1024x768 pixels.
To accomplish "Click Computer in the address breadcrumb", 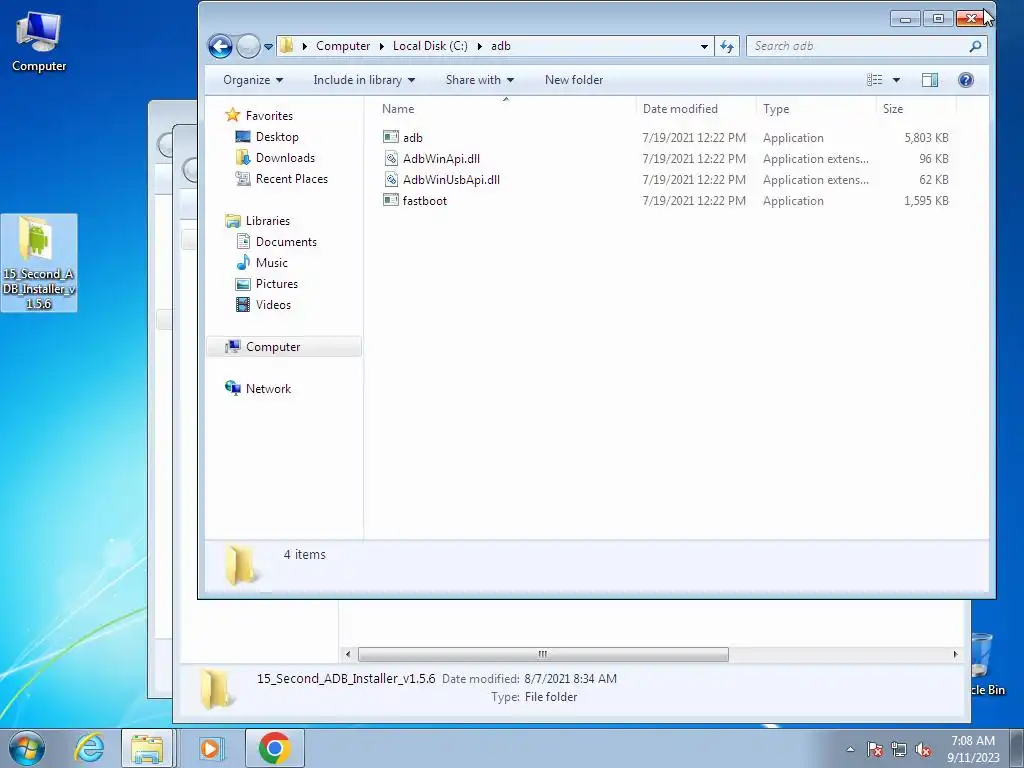I will 343,46.
